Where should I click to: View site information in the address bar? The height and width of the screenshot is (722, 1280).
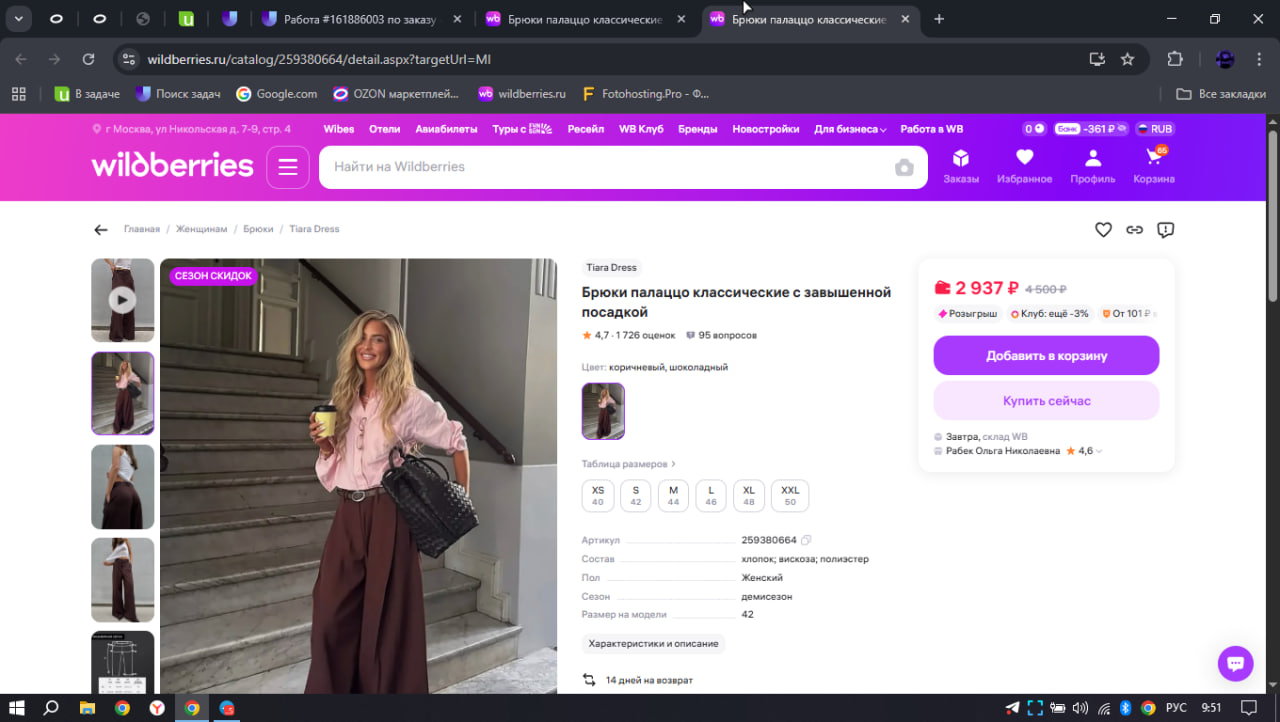click(x=128, y=59)
